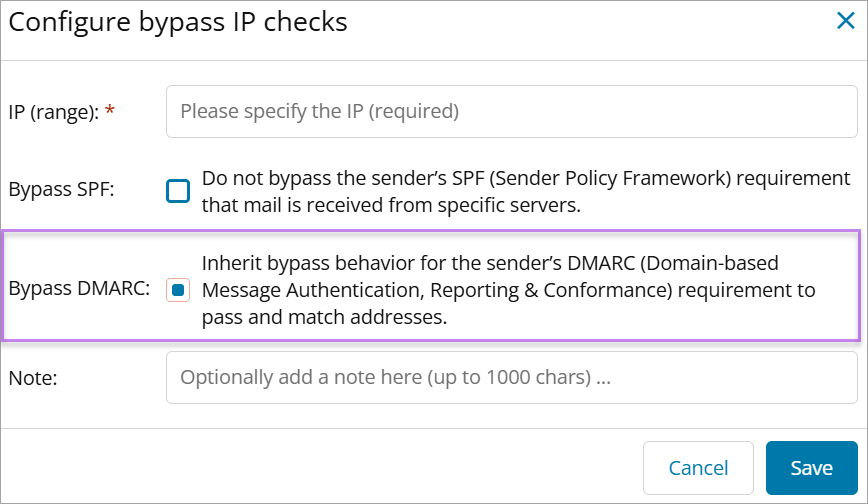
Task: Click the IP (range) input field
Action: tap(511, 112)
